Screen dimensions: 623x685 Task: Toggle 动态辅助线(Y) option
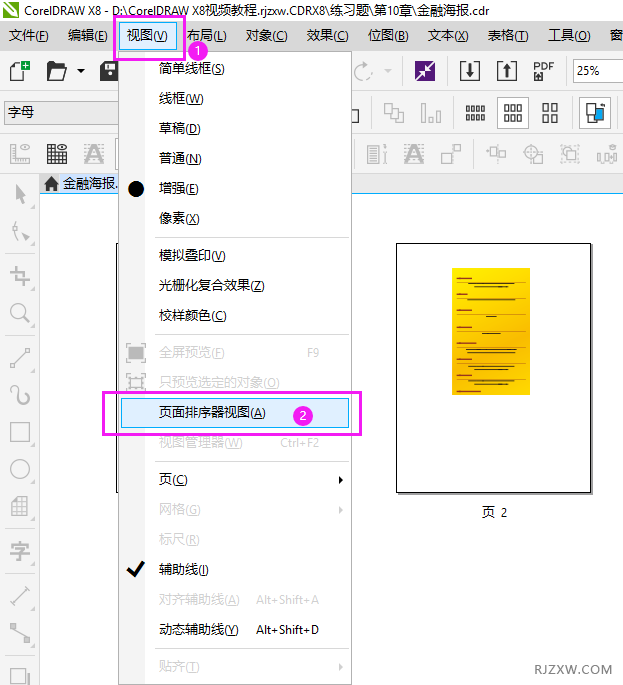click(x=235, y=630)
